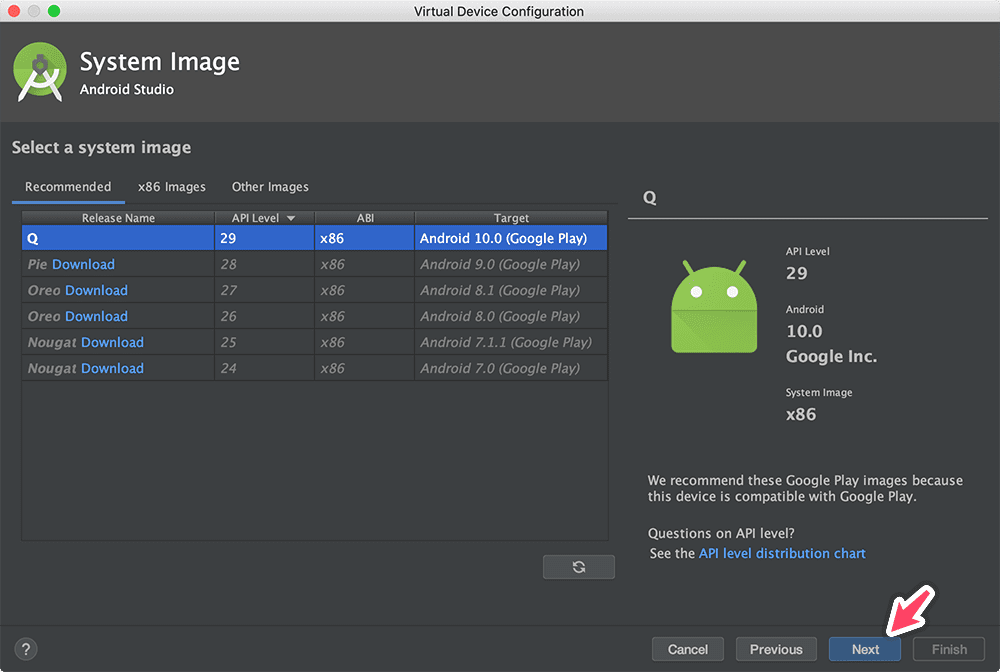1000x672 pixels.
Task: Click the Target column header
Action: (x=511, y=218)
